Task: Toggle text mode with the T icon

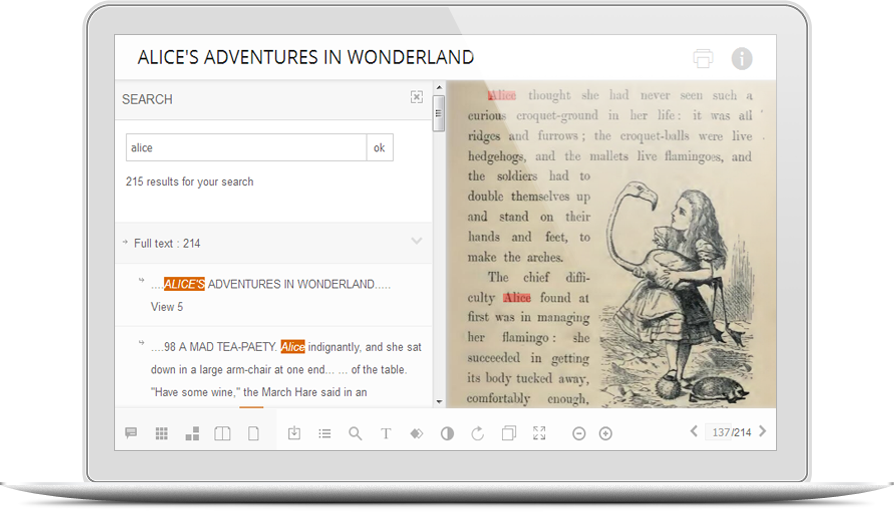Action: click(386, 434)
